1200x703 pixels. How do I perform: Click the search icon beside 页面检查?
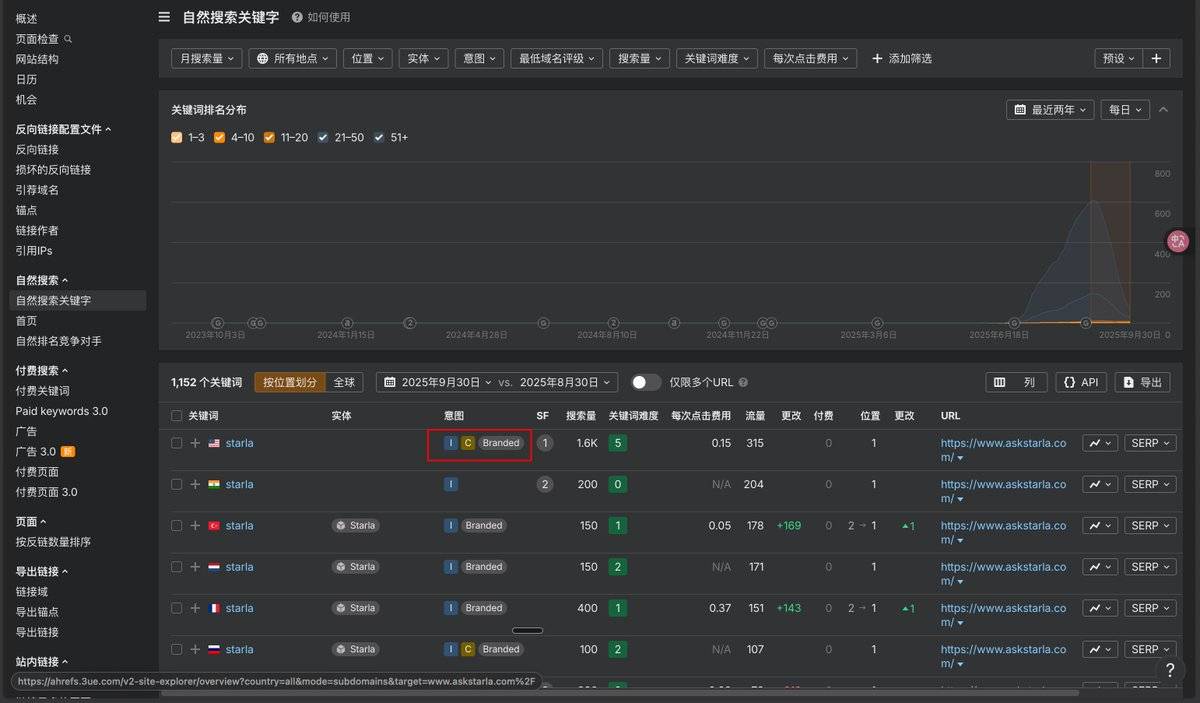point(68,39)
